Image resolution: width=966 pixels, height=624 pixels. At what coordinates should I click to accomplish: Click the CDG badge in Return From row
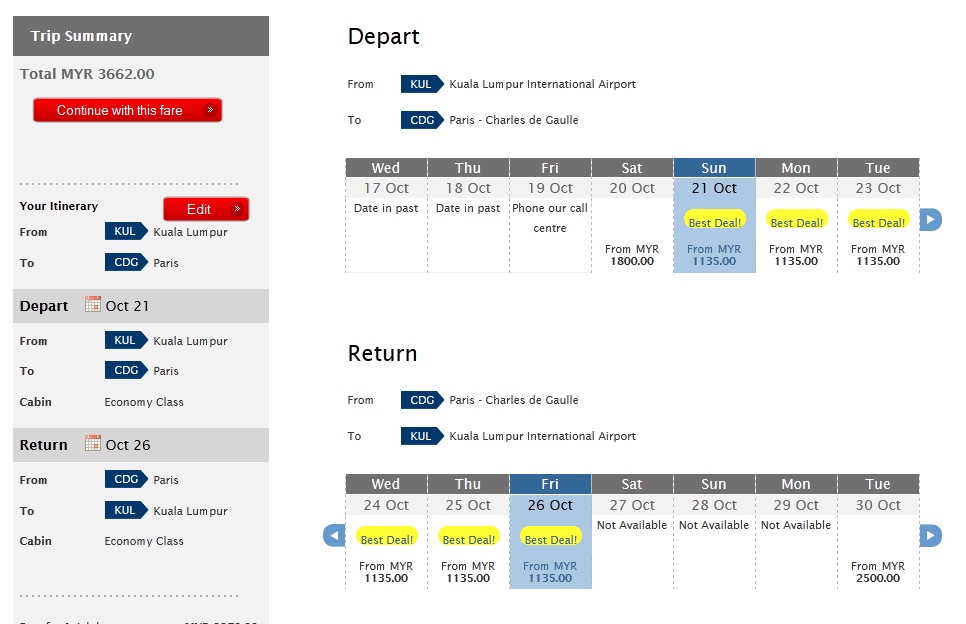(421, 400)
